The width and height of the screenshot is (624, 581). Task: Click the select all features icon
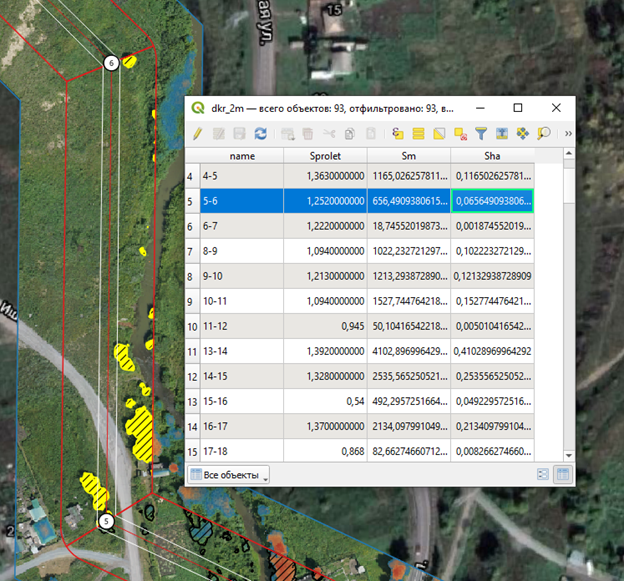(418, 133)
